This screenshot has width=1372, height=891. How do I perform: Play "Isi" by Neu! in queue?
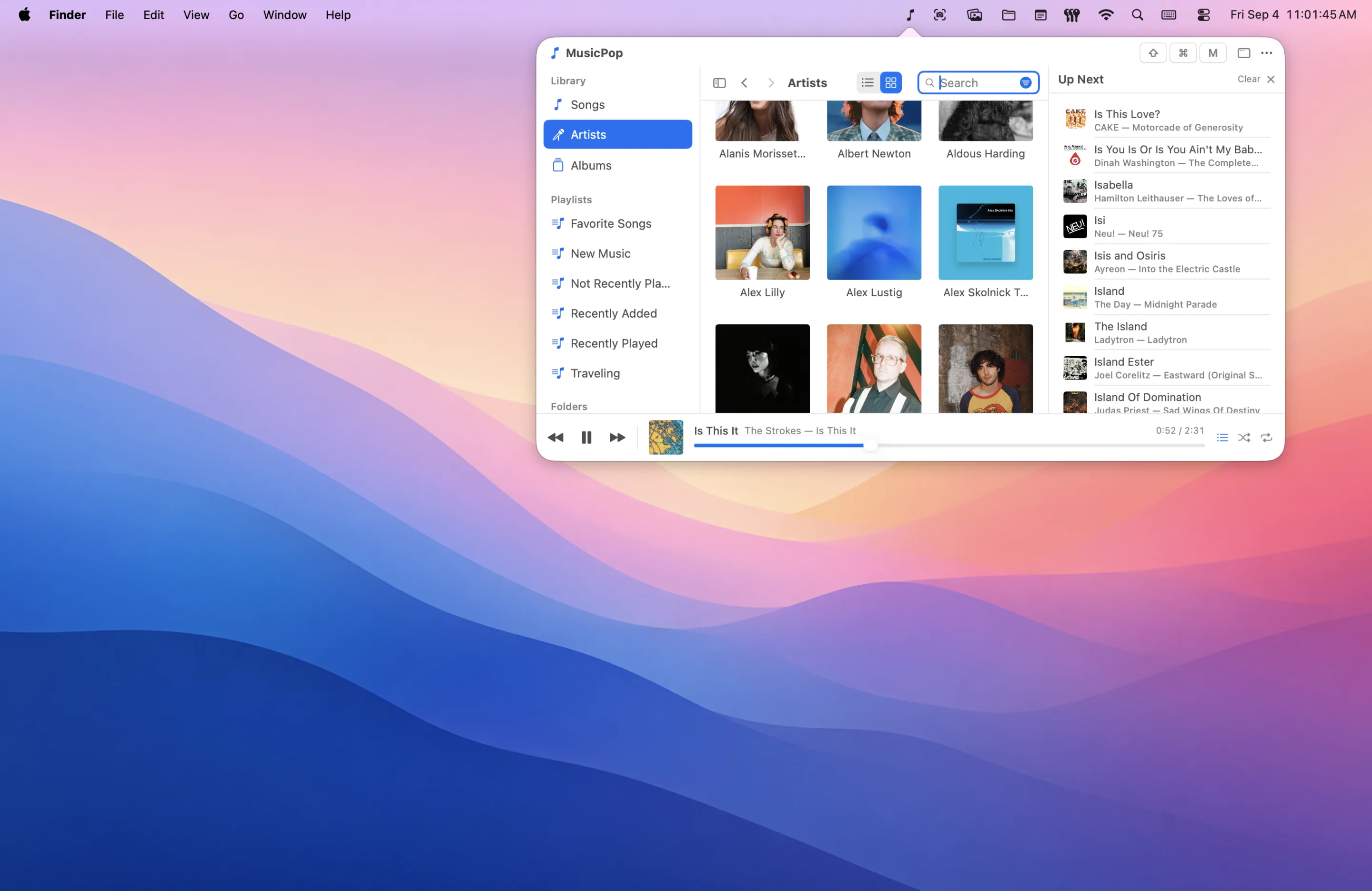click(1167, 227)
